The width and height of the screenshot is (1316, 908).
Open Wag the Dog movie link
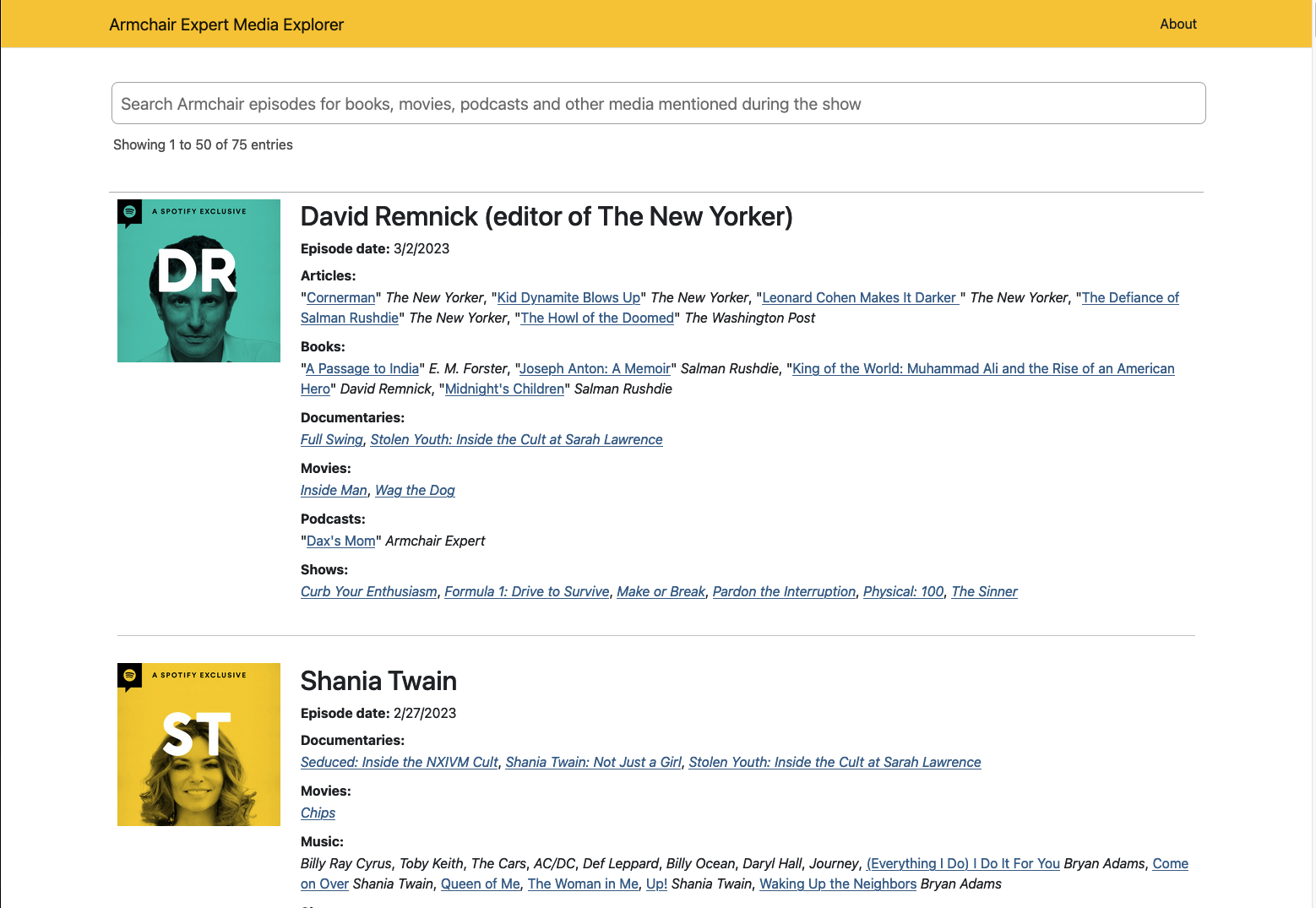click(415, 490)
